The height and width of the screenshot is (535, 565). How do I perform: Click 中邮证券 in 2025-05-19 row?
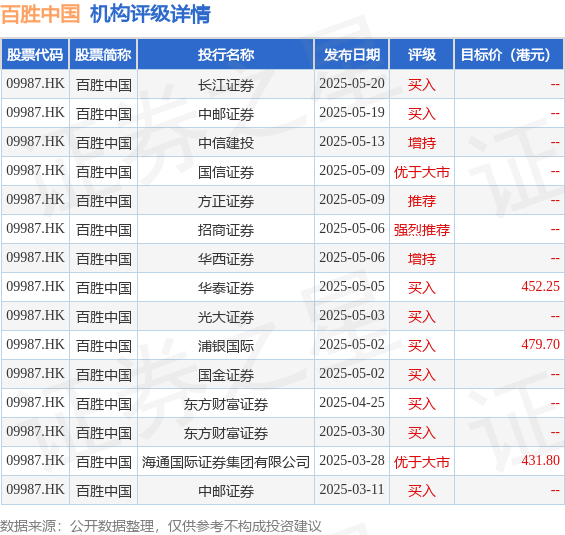[x=226, y=114]
